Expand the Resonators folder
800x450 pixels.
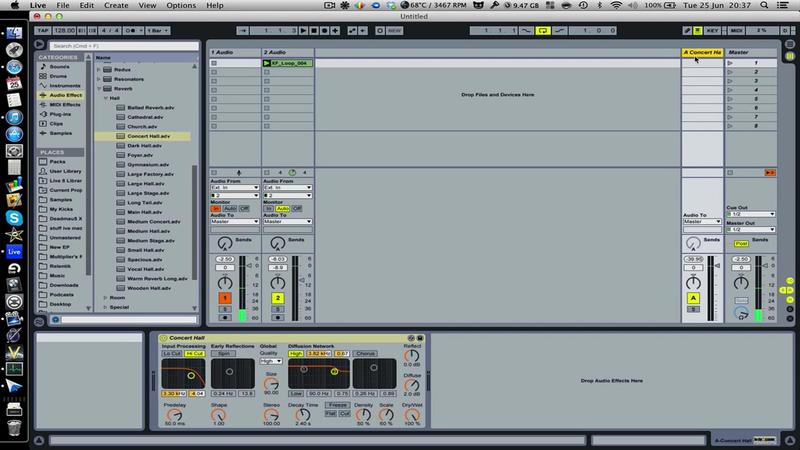[x=99, y=79]
